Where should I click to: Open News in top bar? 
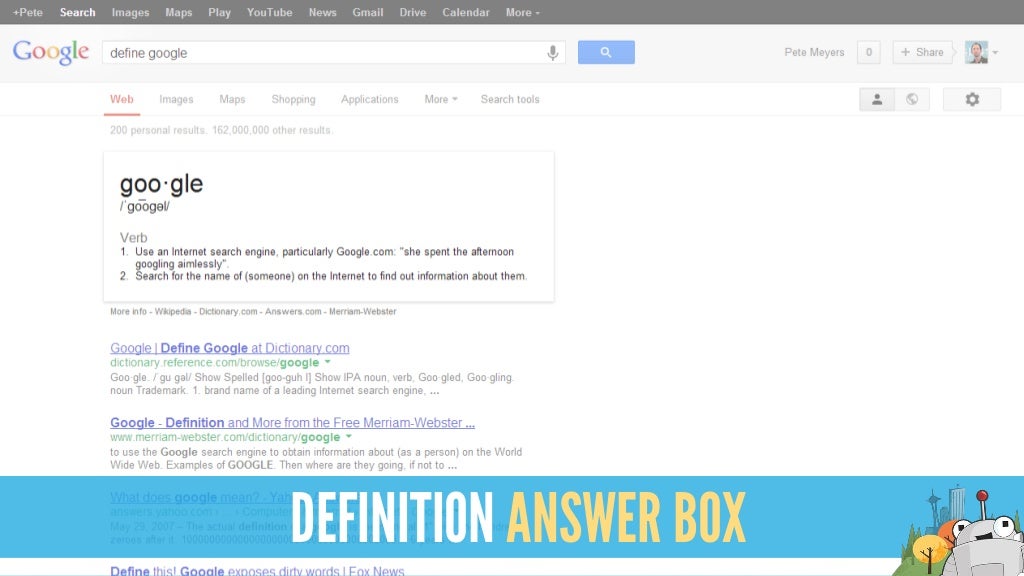pos(323,12)
